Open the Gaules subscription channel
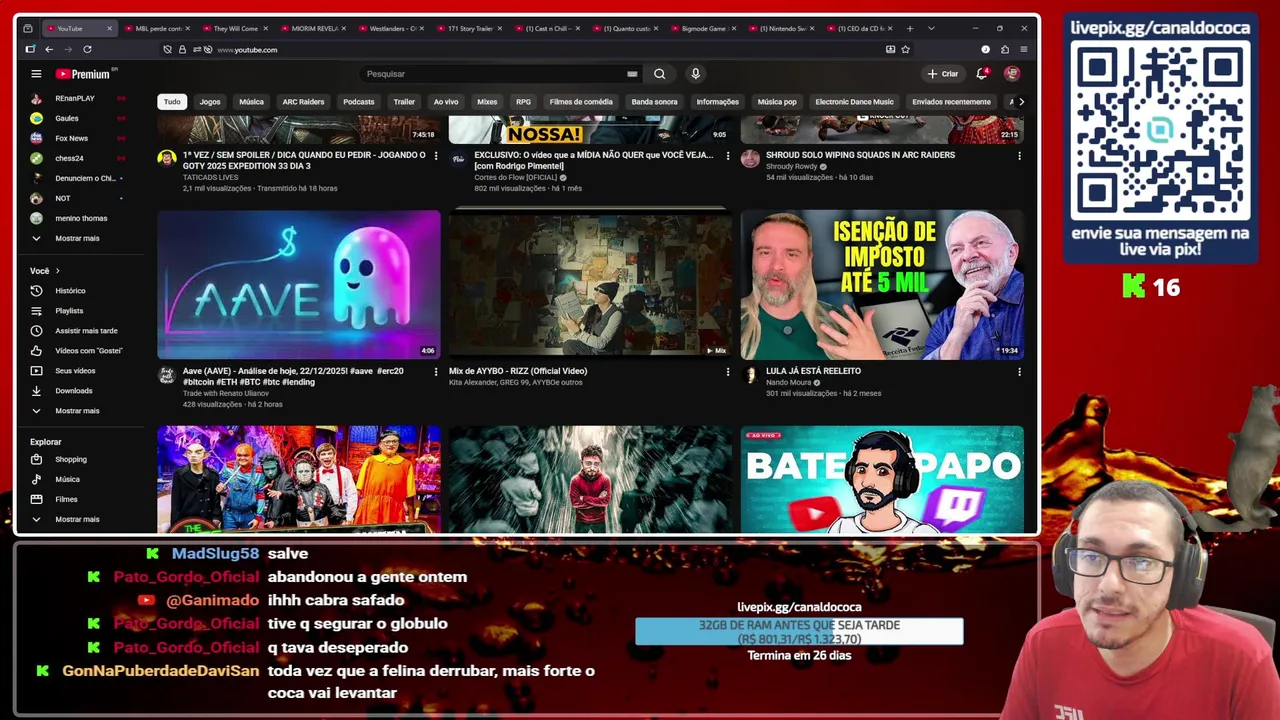This screenshot has width=1280, height=720. (67, 119)
